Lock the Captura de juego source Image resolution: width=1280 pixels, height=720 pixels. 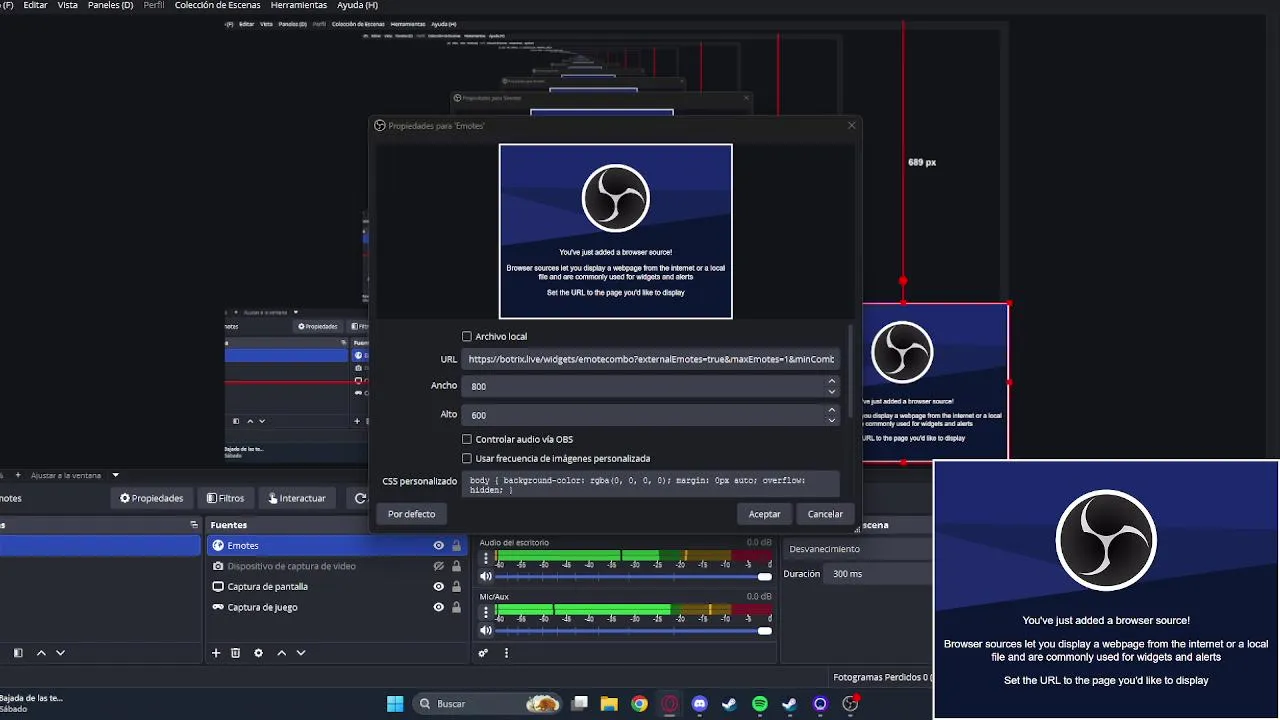coord(457,607)
